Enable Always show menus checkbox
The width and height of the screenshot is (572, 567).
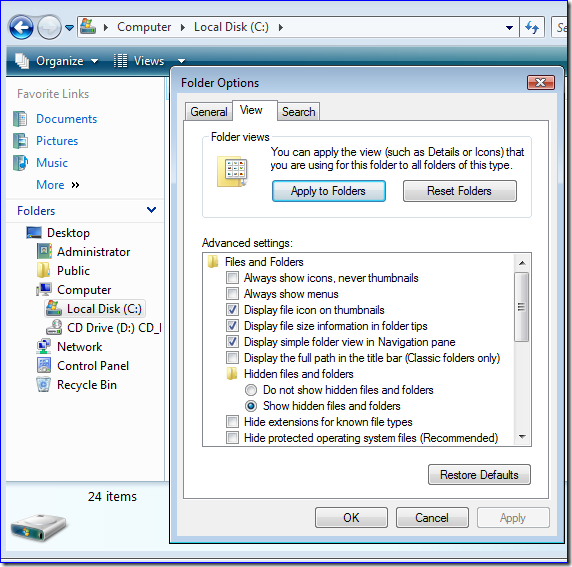pyautogui.click(x=232, y=294)
